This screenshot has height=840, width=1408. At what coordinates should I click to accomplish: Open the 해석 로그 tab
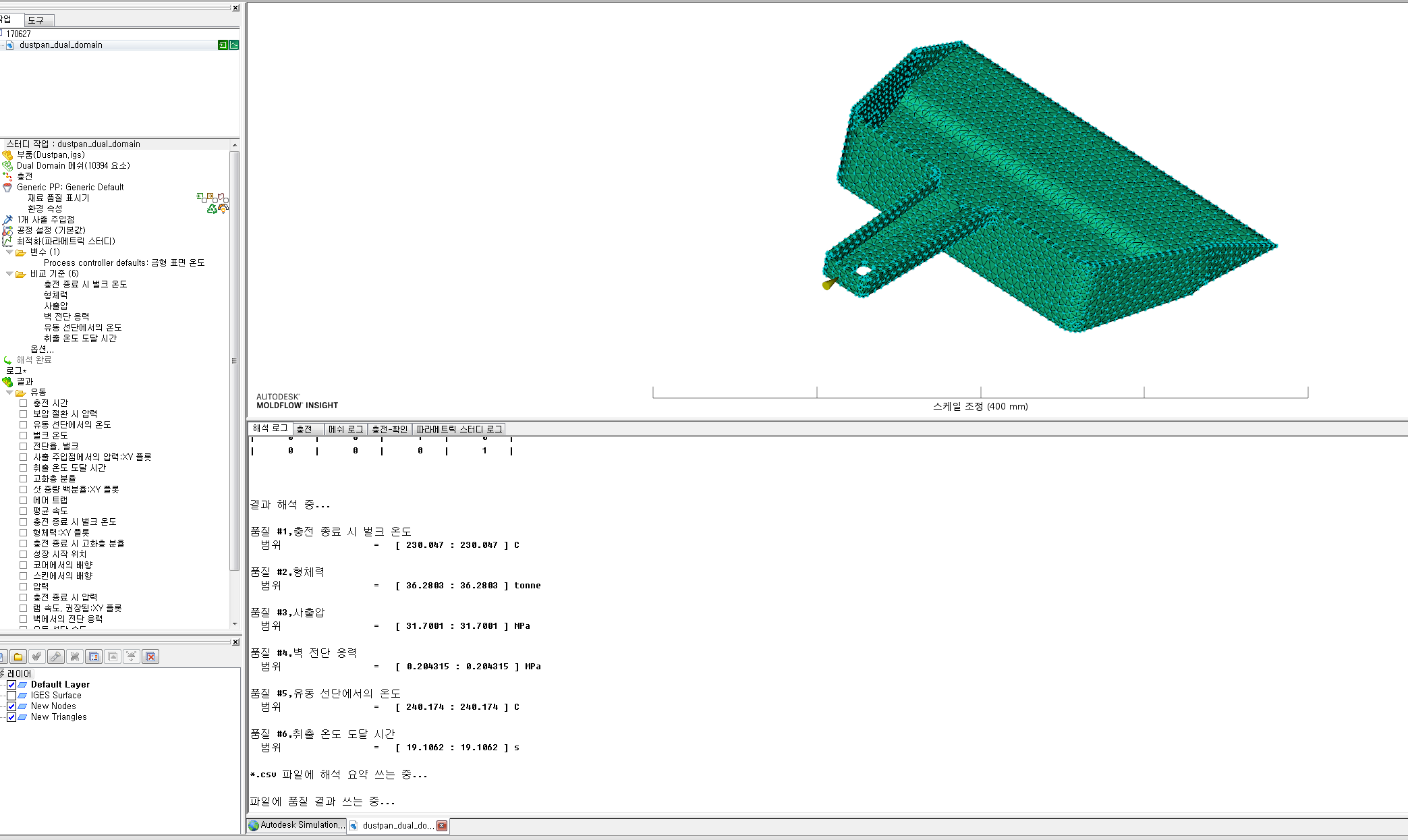click(x=270, y=428)
